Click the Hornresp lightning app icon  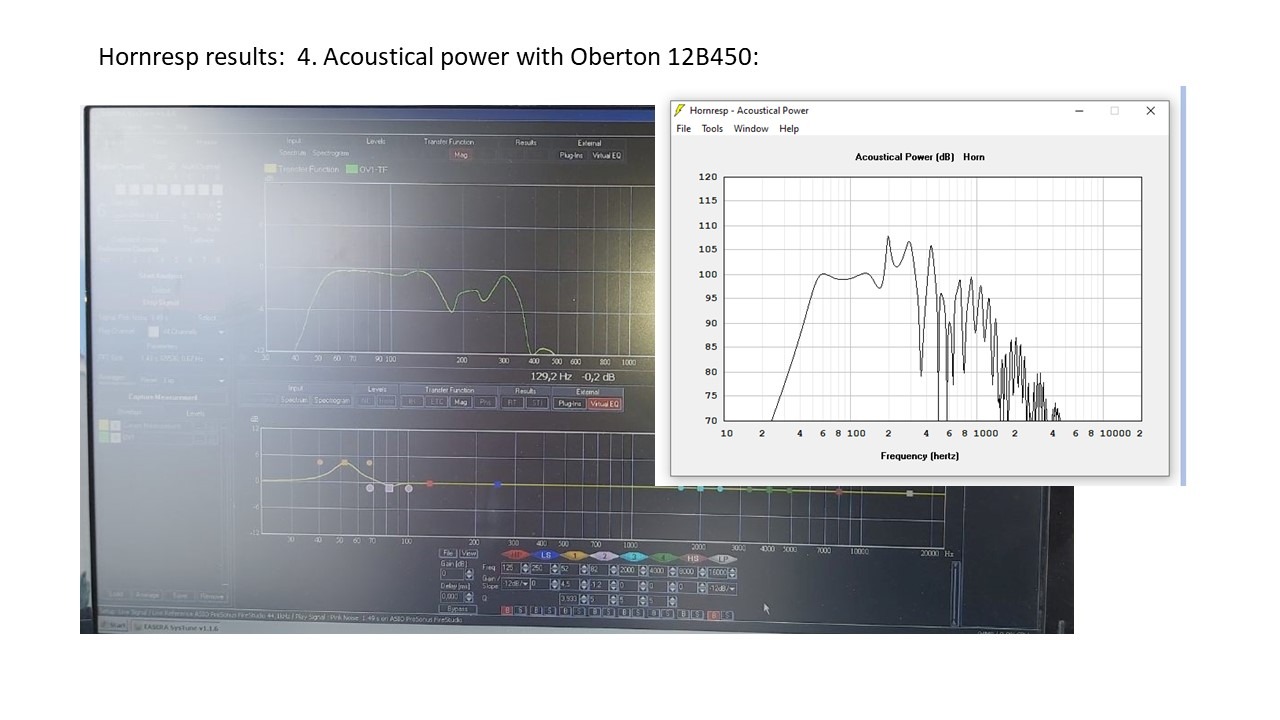(679, 110)
